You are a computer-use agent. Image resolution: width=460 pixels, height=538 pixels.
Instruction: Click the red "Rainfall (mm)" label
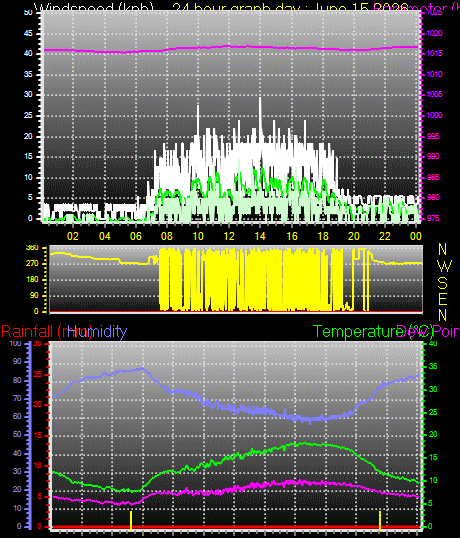pyautogui.click(x=47, y=332)
